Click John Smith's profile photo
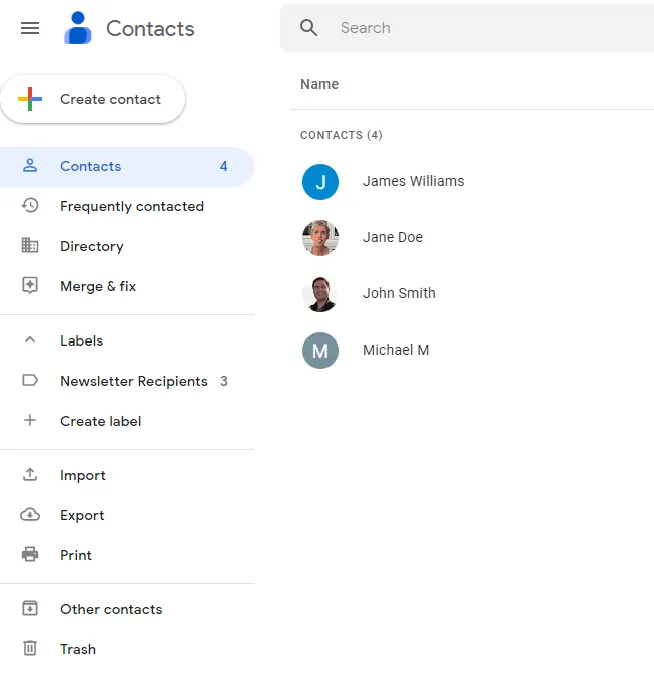 (x=320, y=294)
